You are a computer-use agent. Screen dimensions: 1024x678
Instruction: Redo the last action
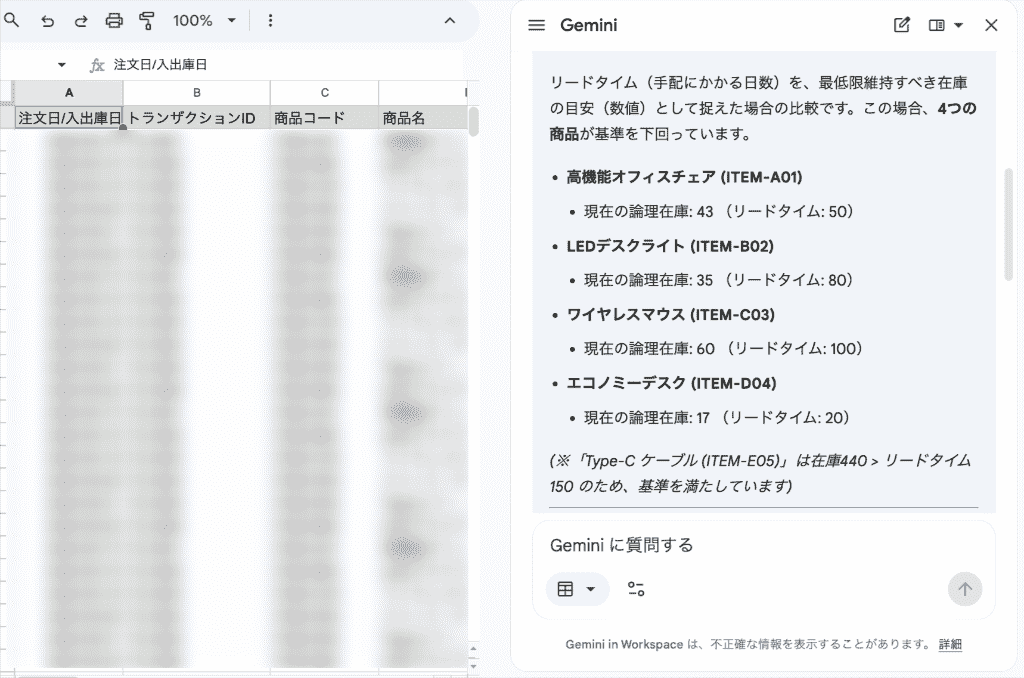pos(80,21)
